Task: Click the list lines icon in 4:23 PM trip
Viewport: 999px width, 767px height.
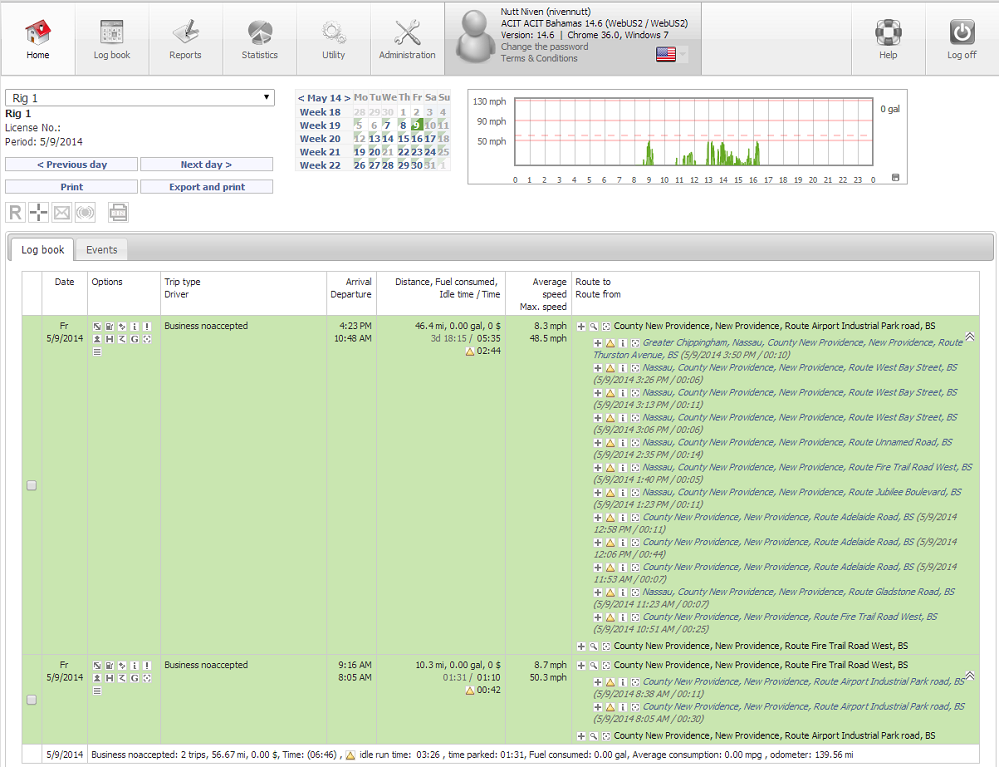Action: pyautogui.click(x=97, y=352)
